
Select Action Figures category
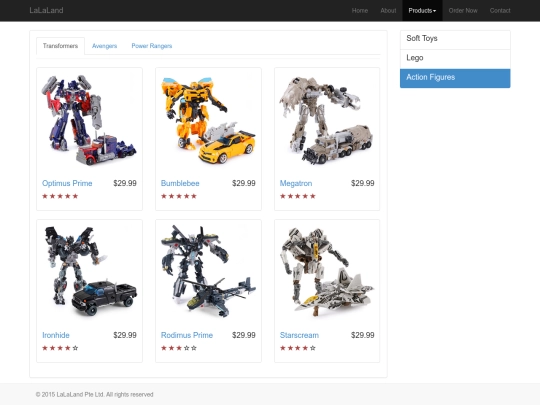pos(455,78)
